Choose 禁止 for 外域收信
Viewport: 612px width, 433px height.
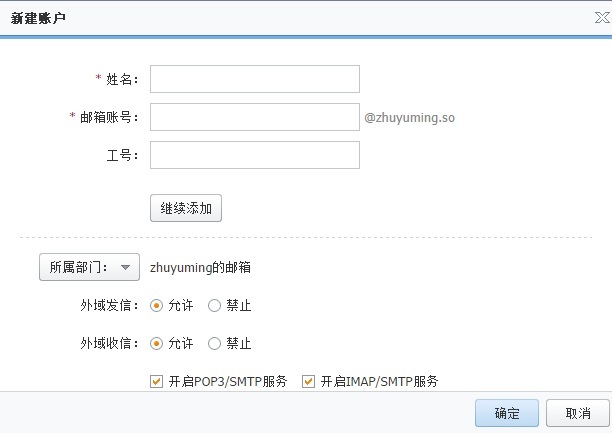pyautogui.click(x=214, y=344)
